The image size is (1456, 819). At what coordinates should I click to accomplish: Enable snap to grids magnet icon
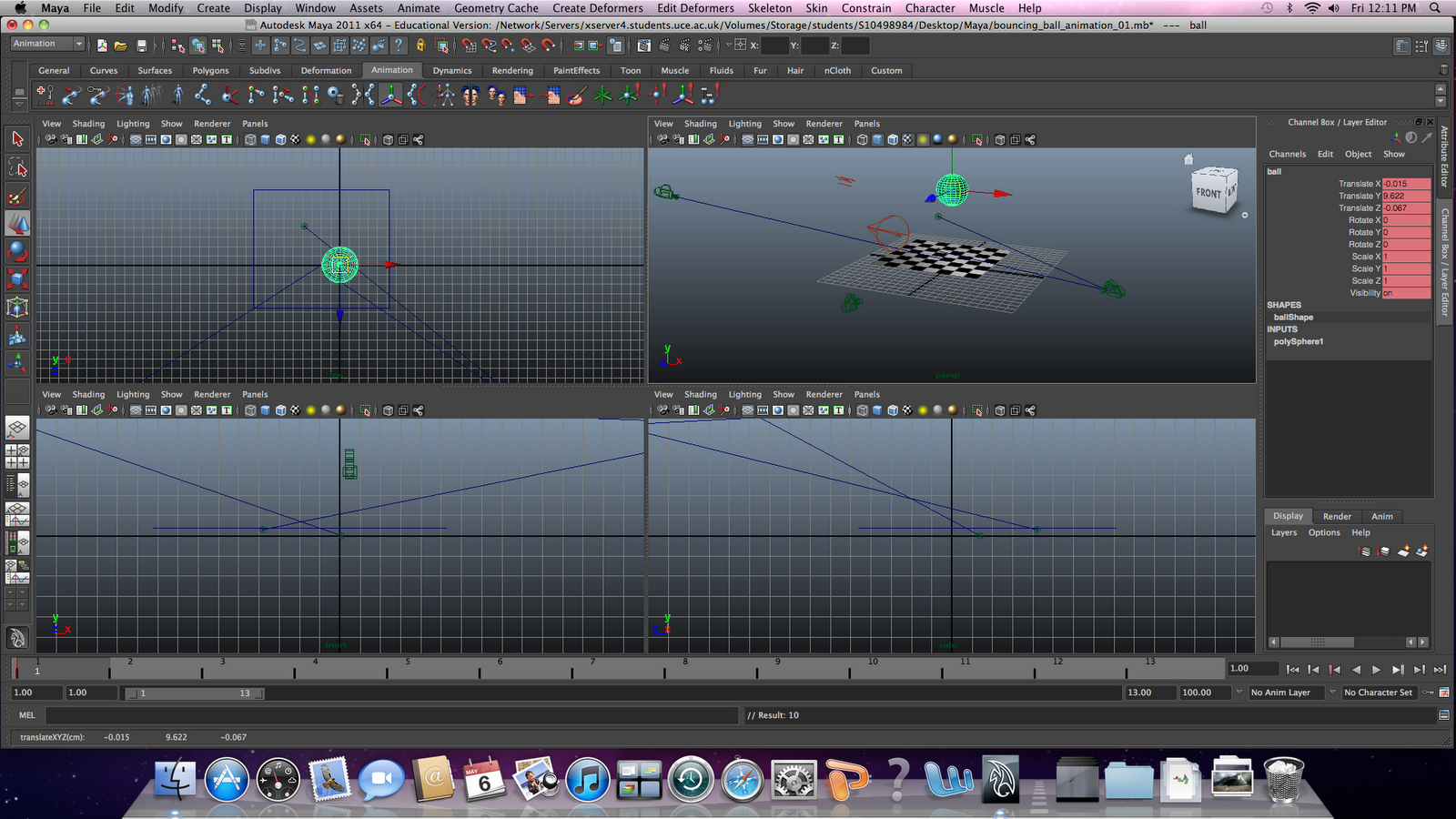tap(469, 45)
